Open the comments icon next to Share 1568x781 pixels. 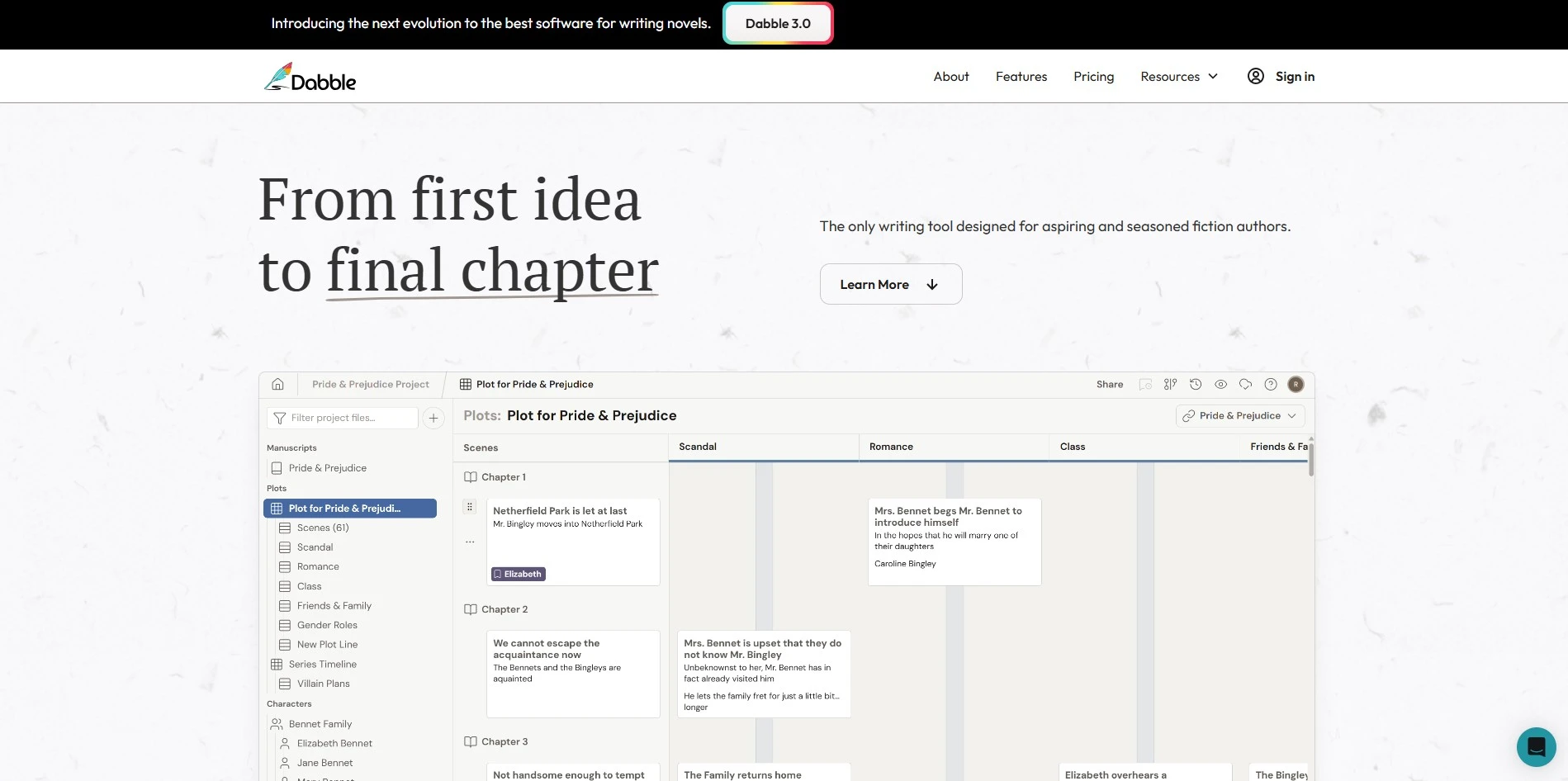pos(1145,384)
